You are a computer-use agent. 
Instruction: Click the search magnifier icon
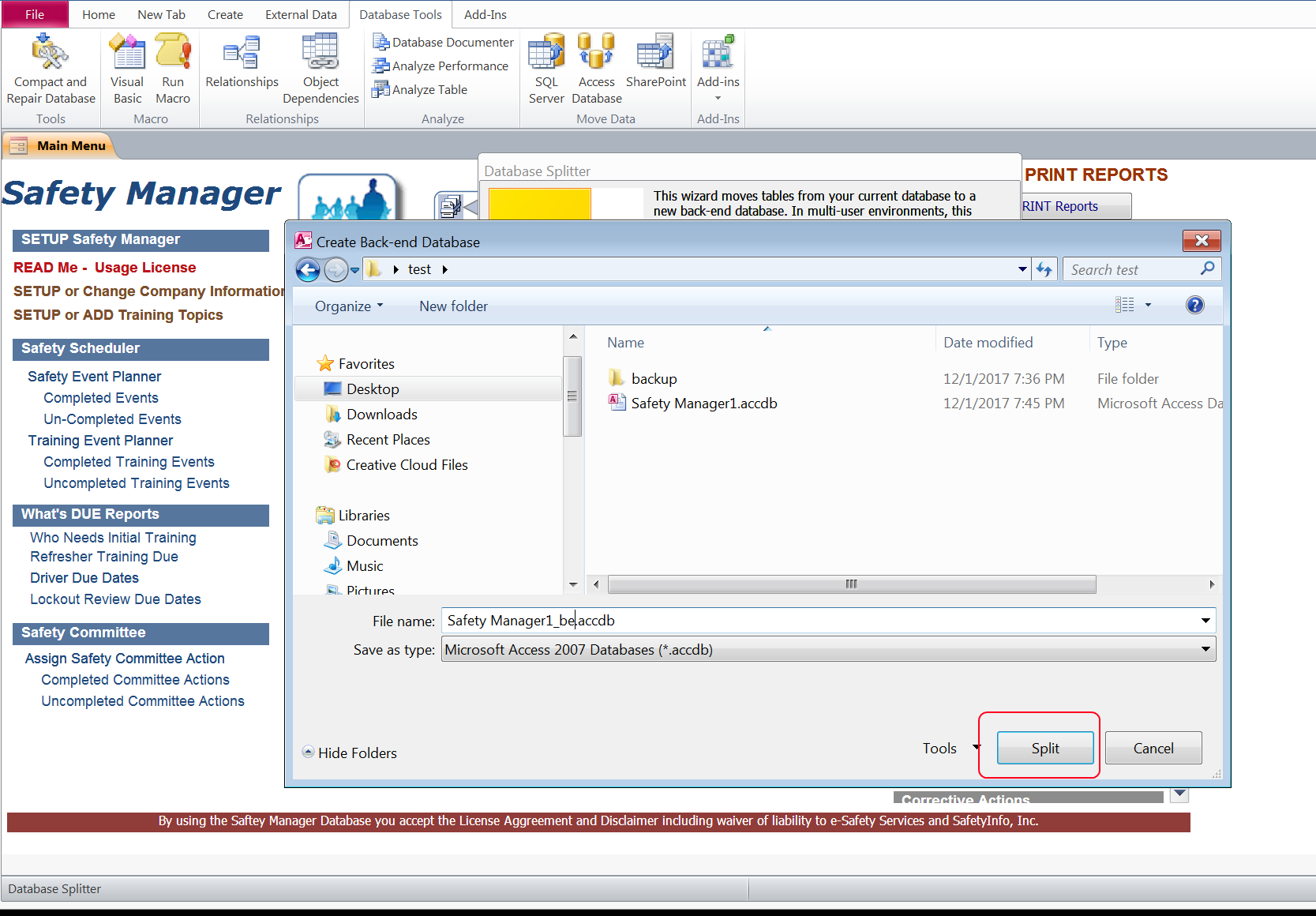coord(1207,269)
